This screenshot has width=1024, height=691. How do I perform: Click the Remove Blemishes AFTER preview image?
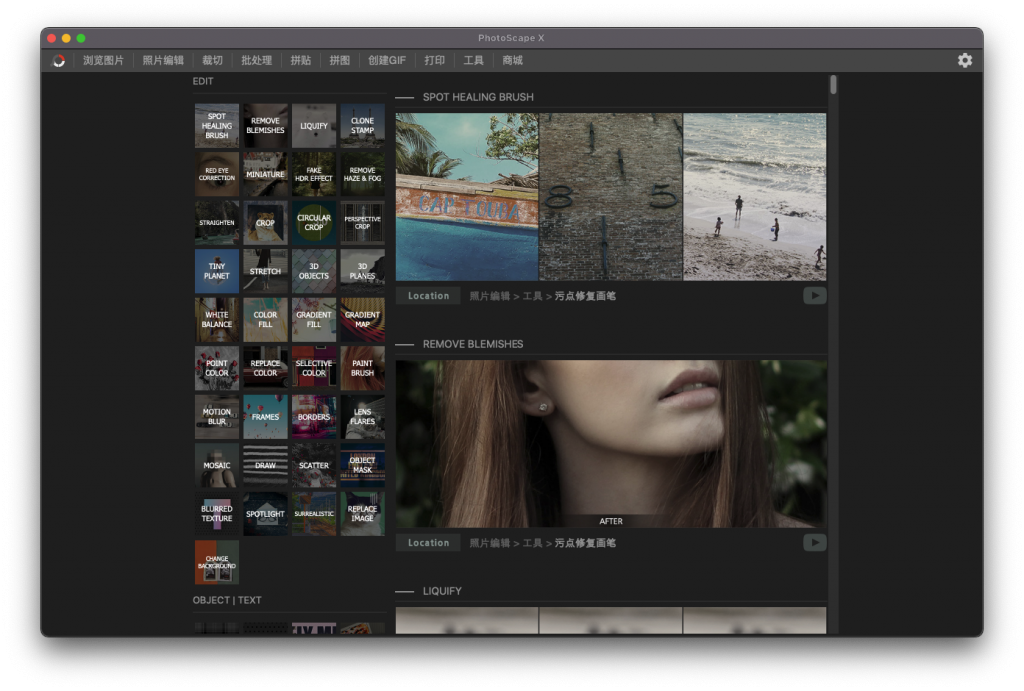(x=611, y=443)
